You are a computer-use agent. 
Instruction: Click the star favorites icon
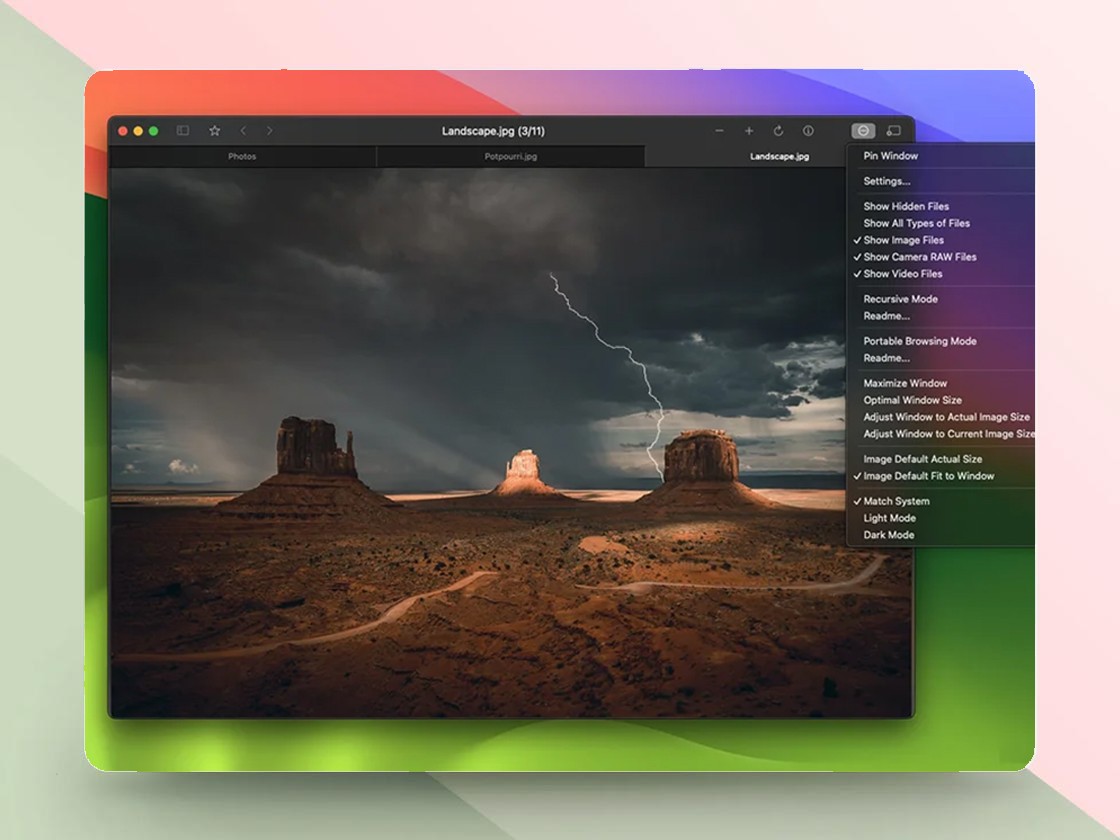214,131
